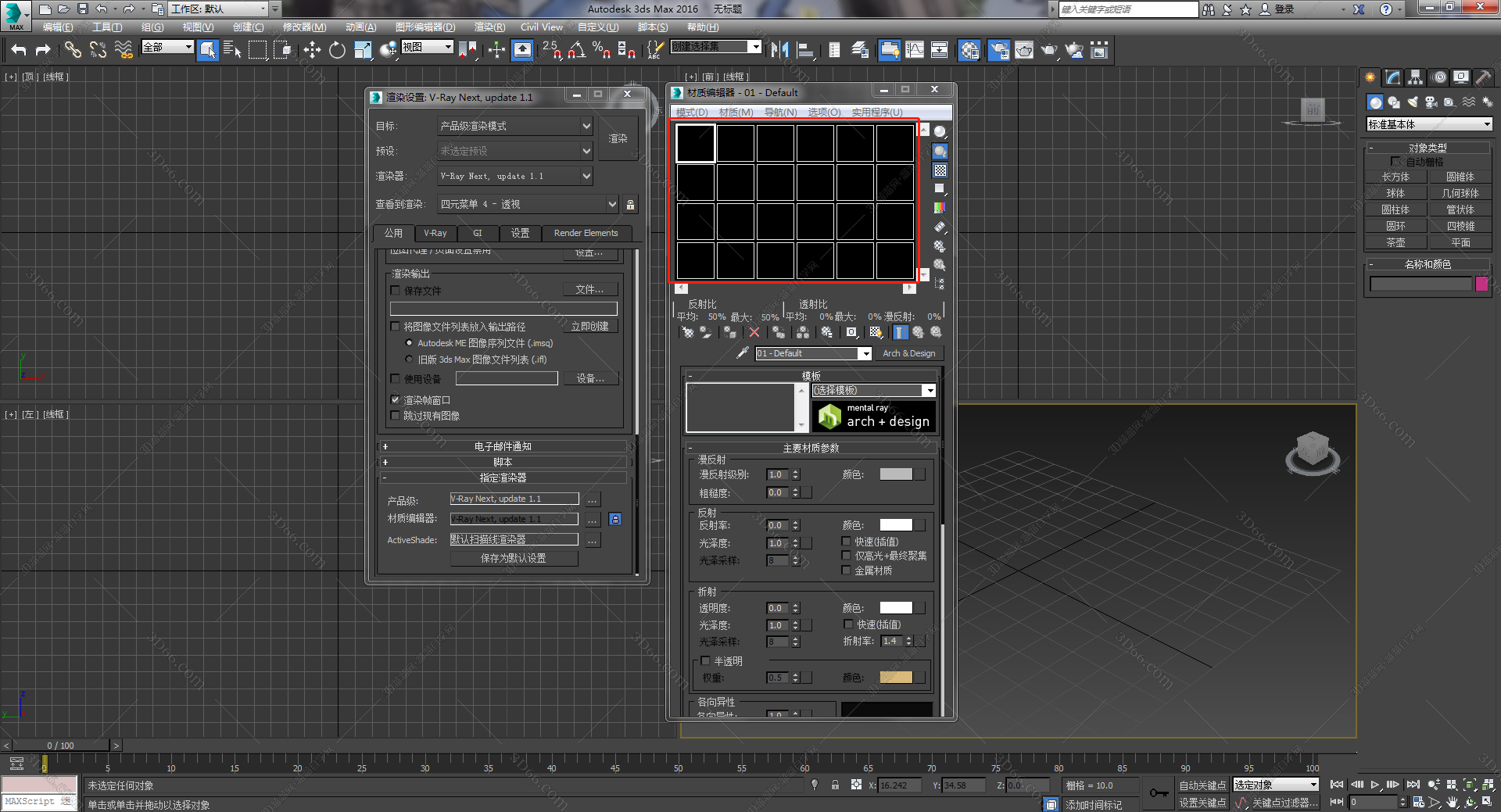Click Get Material icon in Material Editor

(687, 332)
